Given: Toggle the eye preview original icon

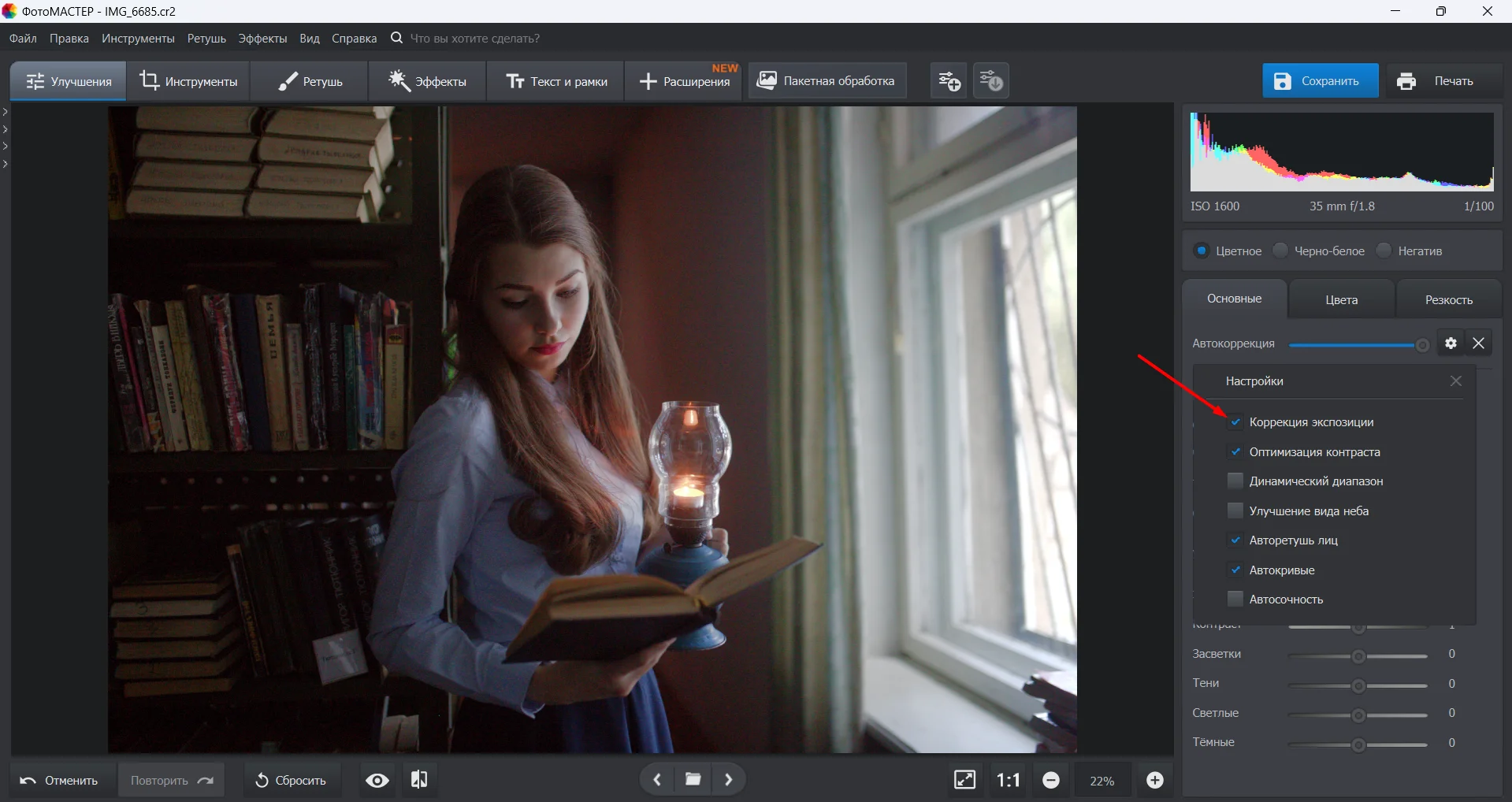Looking at the screenshot, I should coord(377,780).
